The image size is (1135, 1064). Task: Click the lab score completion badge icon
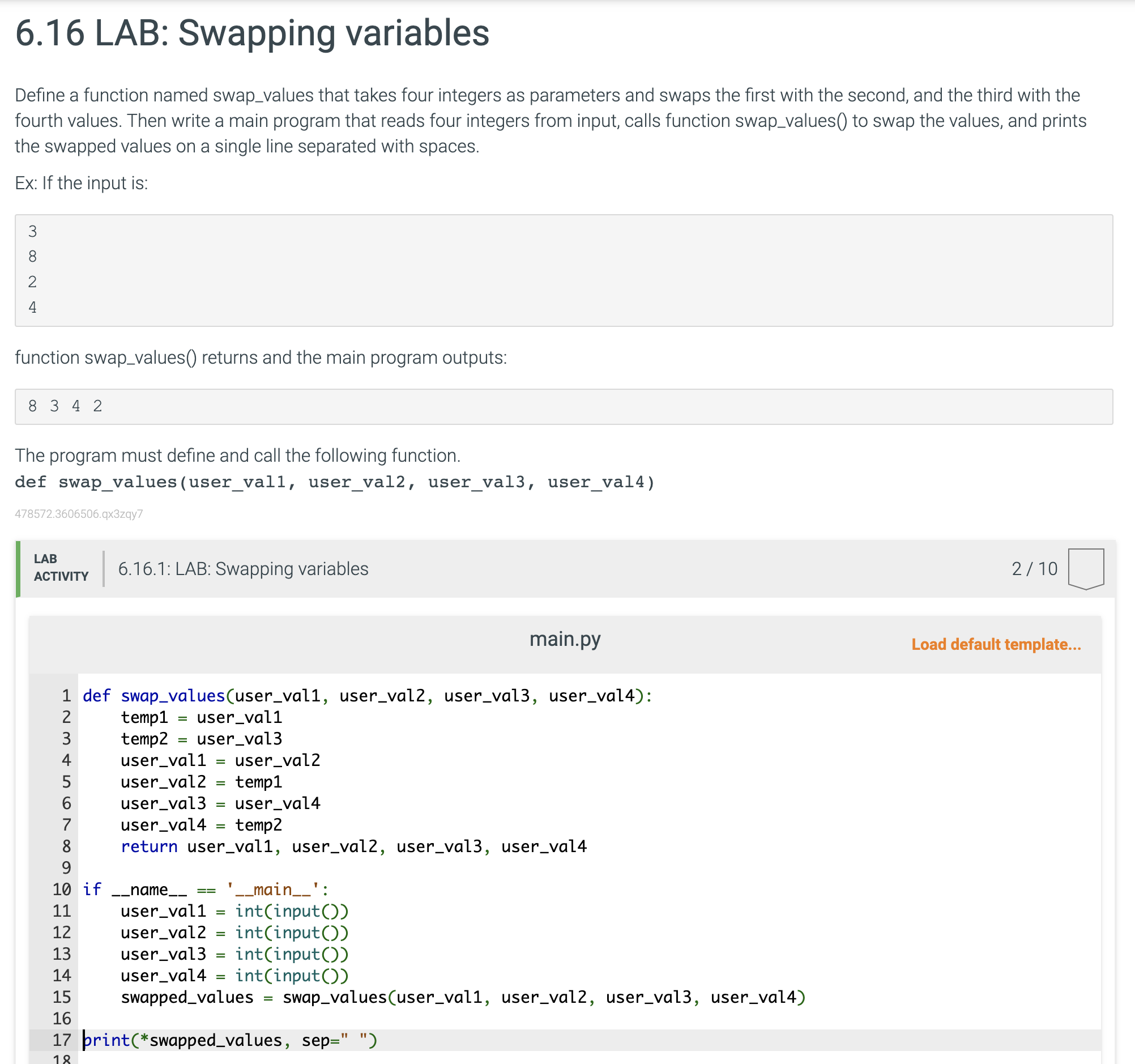(1085, 568)
